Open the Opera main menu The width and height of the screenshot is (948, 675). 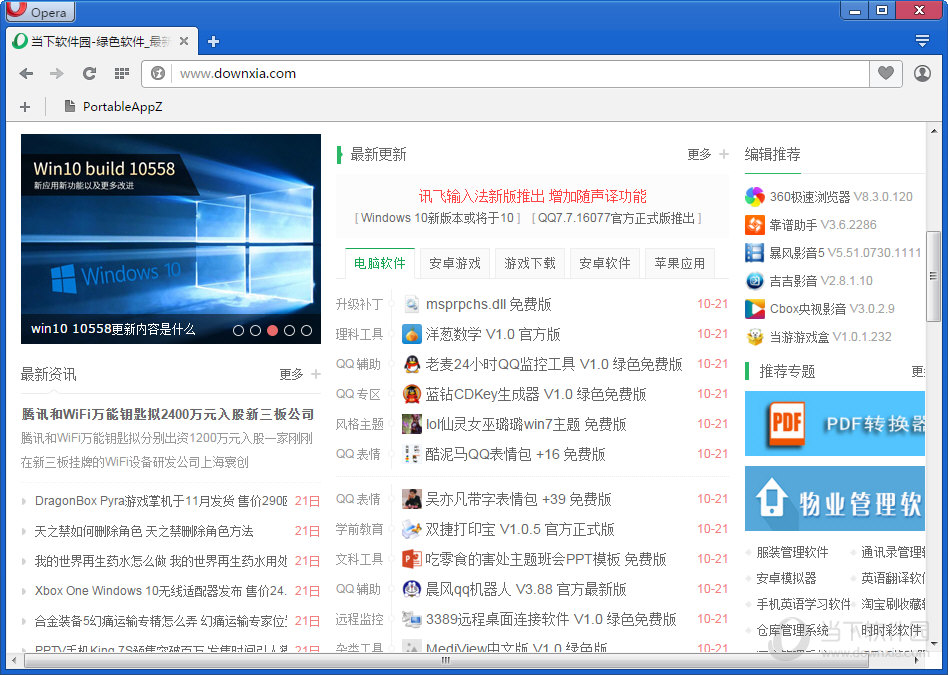tap(38, 12)
